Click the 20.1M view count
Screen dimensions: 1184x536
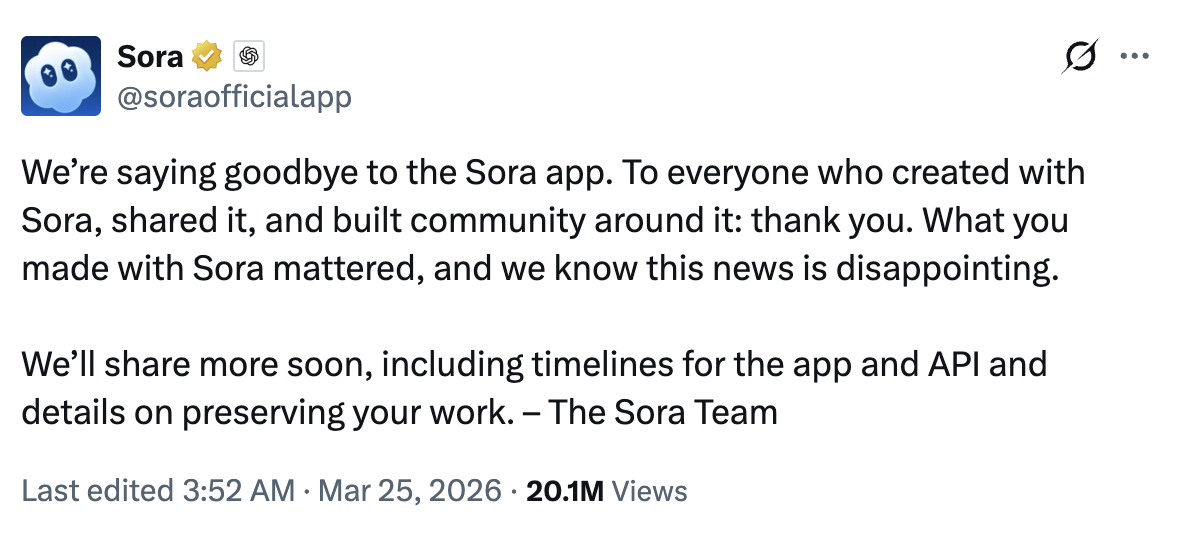(x=564, y=491)
